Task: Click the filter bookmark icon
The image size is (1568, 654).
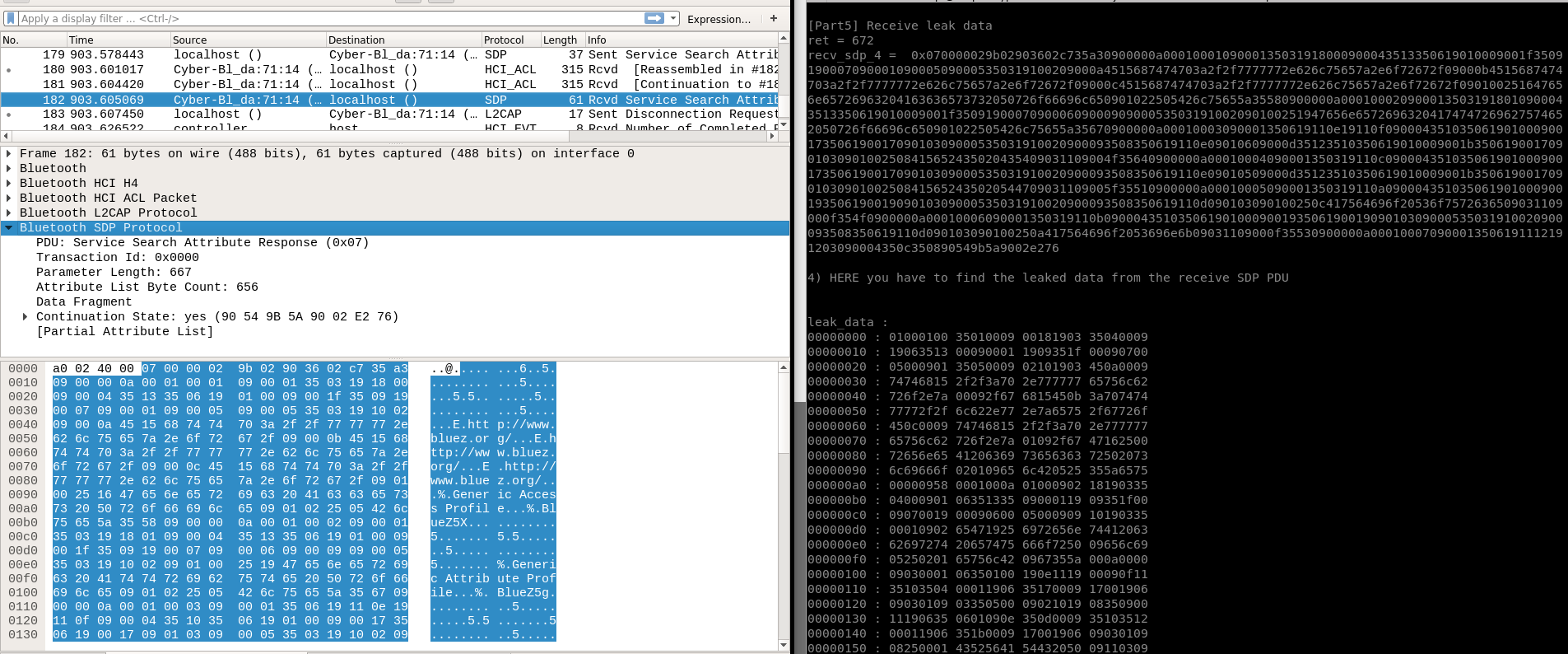Action: [11, 18]
